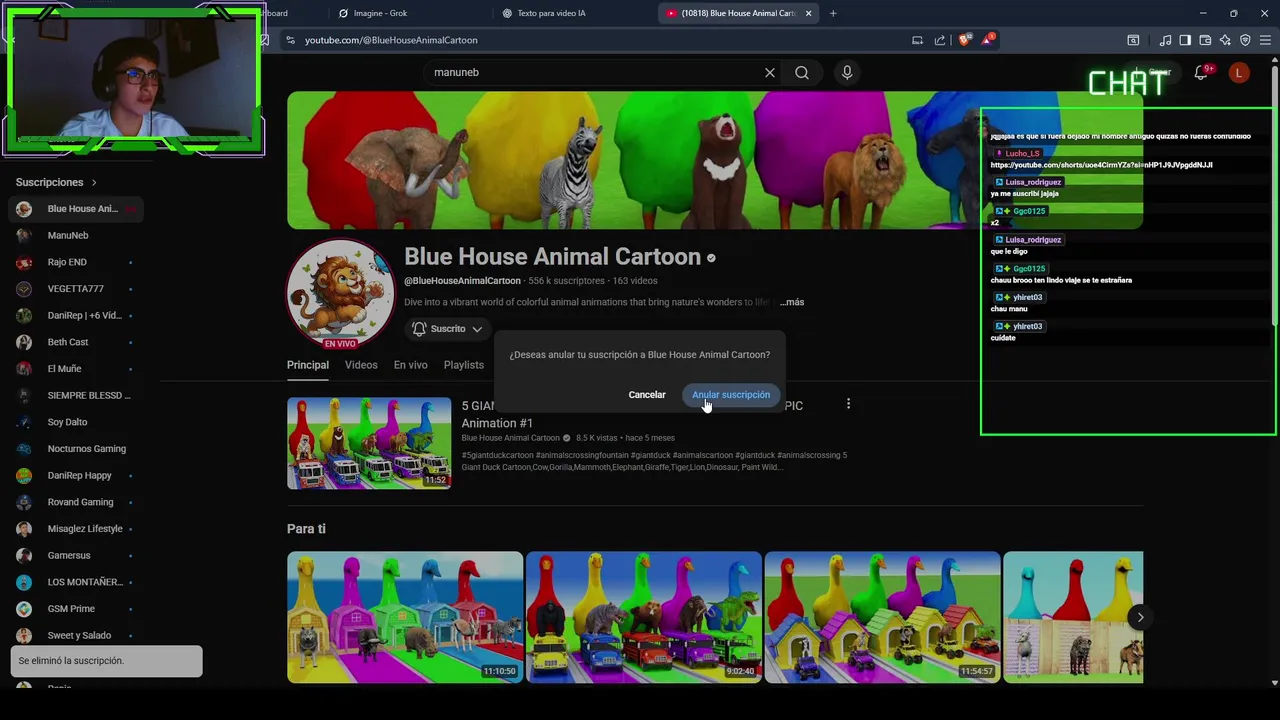
Task: Open Nocturnos Gaming subscription channel
Action: tap(76, 449)
